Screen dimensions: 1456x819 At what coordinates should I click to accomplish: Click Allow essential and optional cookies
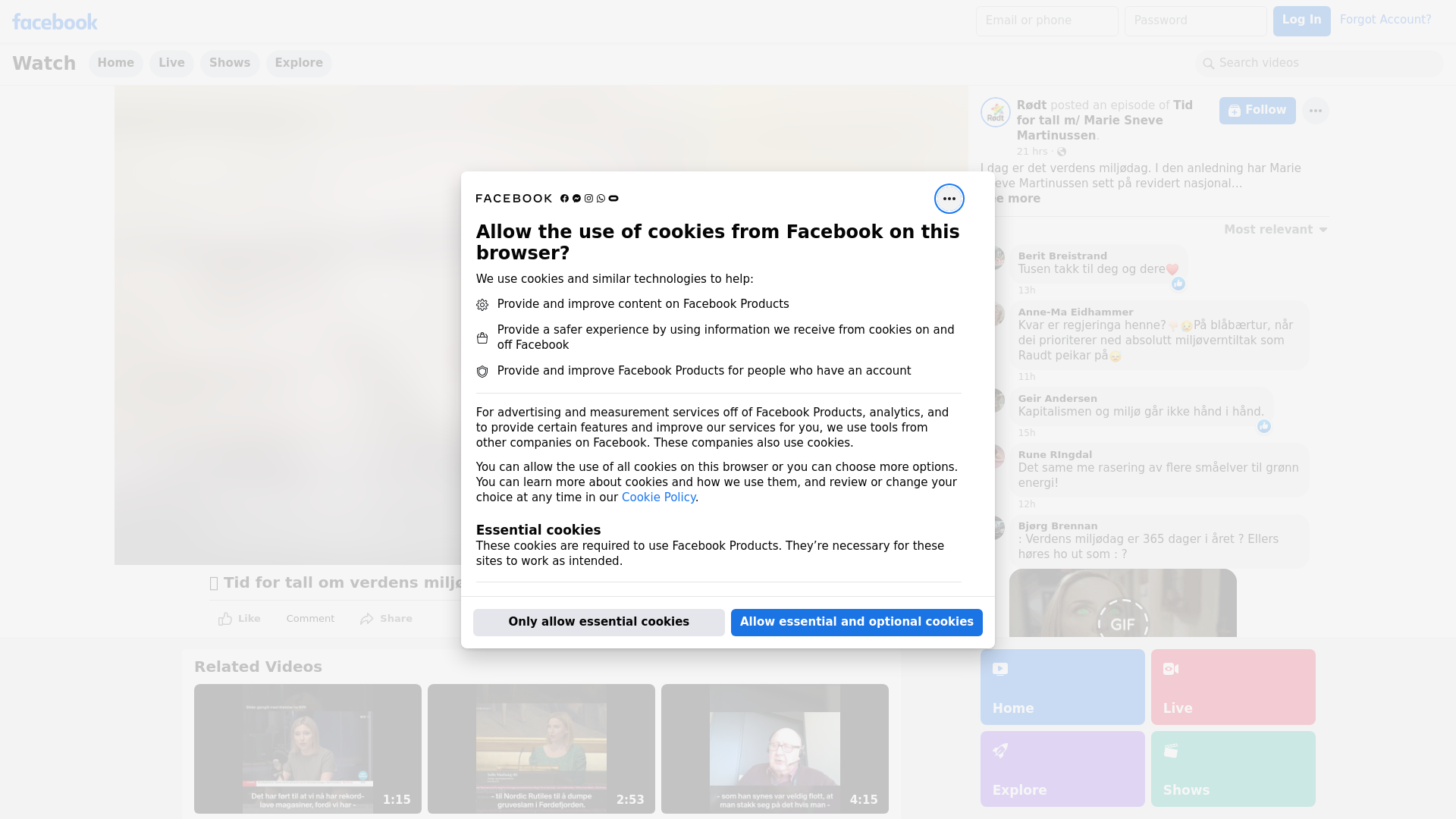(x=856, y=622)
